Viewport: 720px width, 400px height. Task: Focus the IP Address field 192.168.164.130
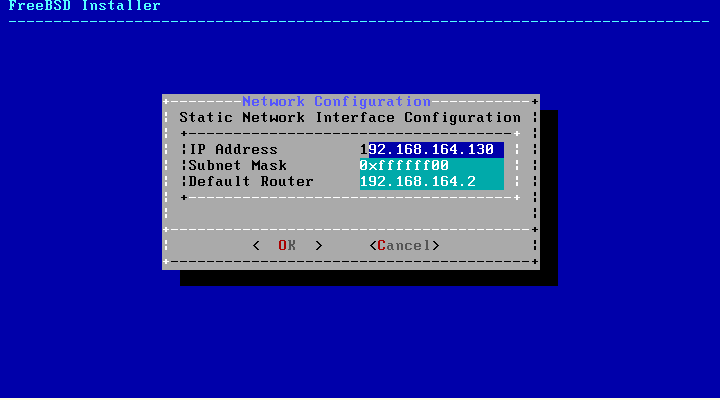tap(432, 149)
